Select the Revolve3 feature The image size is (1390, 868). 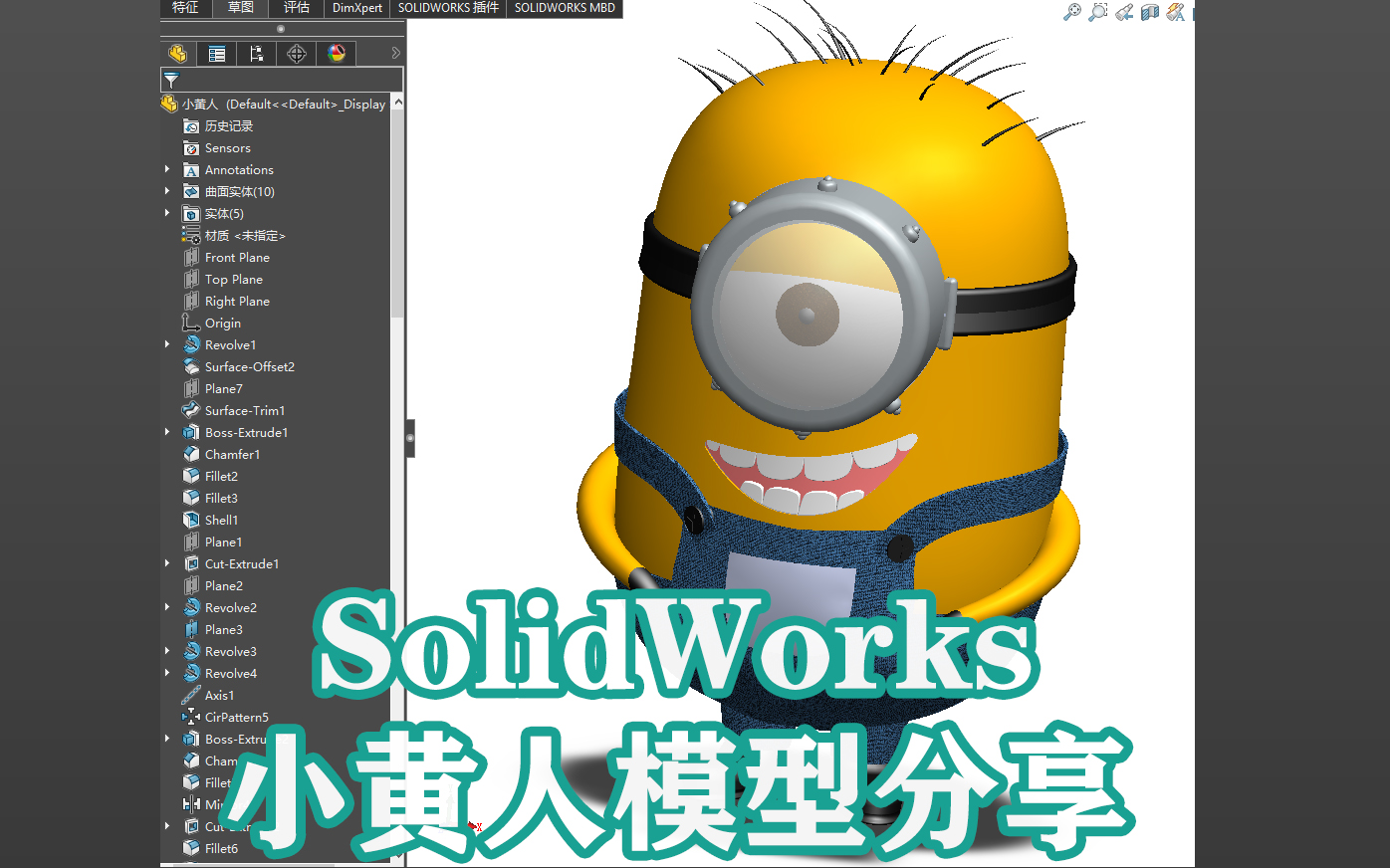point(230,652)
